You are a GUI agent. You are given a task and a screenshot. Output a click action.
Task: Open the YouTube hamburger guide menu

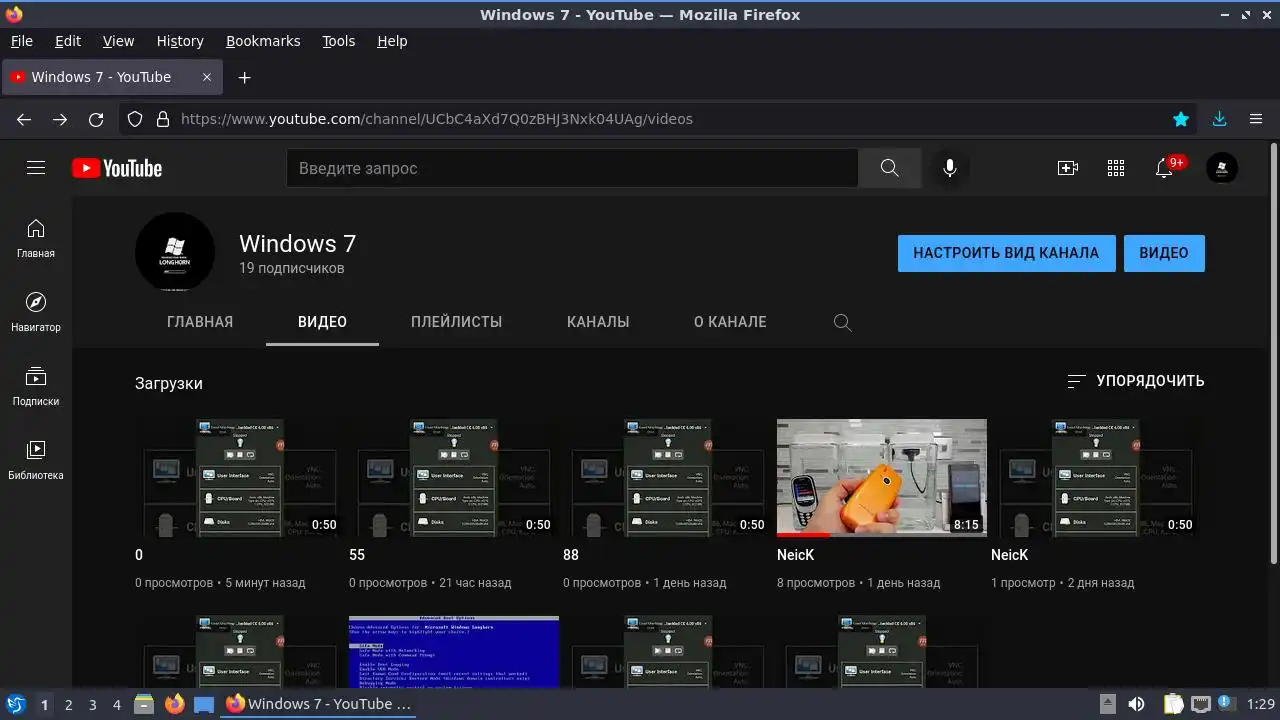tap(36, 168)
